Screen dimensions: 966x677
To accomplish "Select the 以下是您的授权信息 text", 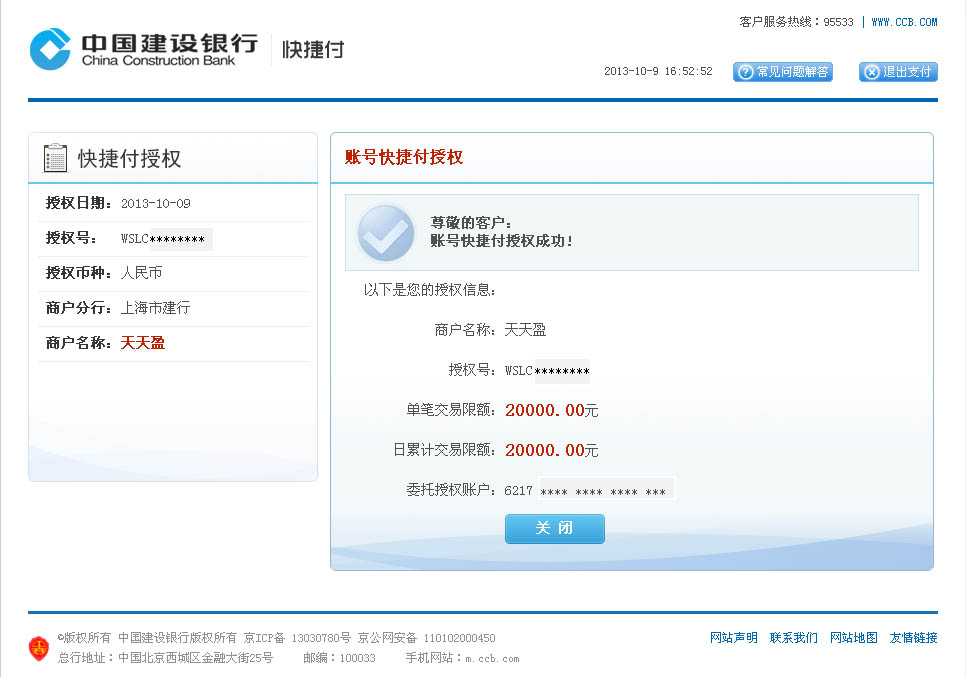I will coord(429,290).
